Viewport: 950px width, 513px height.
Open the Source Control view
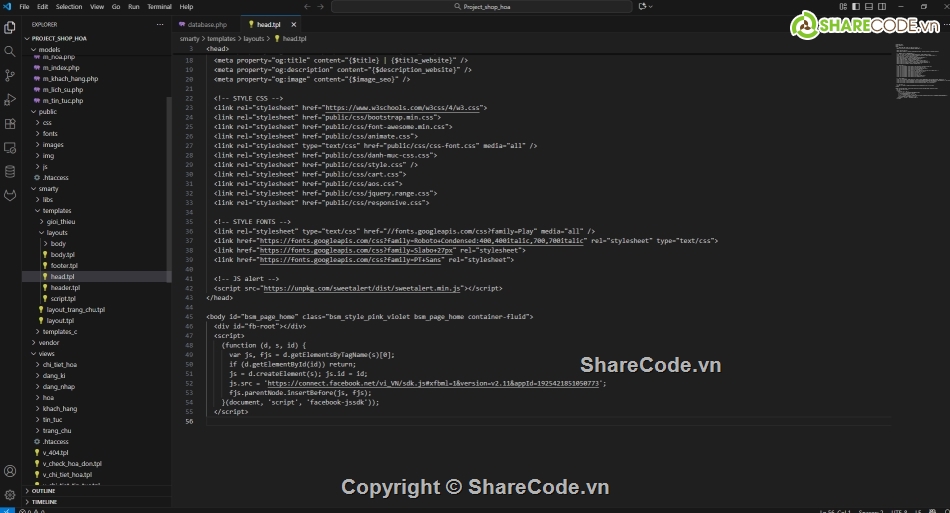click(10, 75)
